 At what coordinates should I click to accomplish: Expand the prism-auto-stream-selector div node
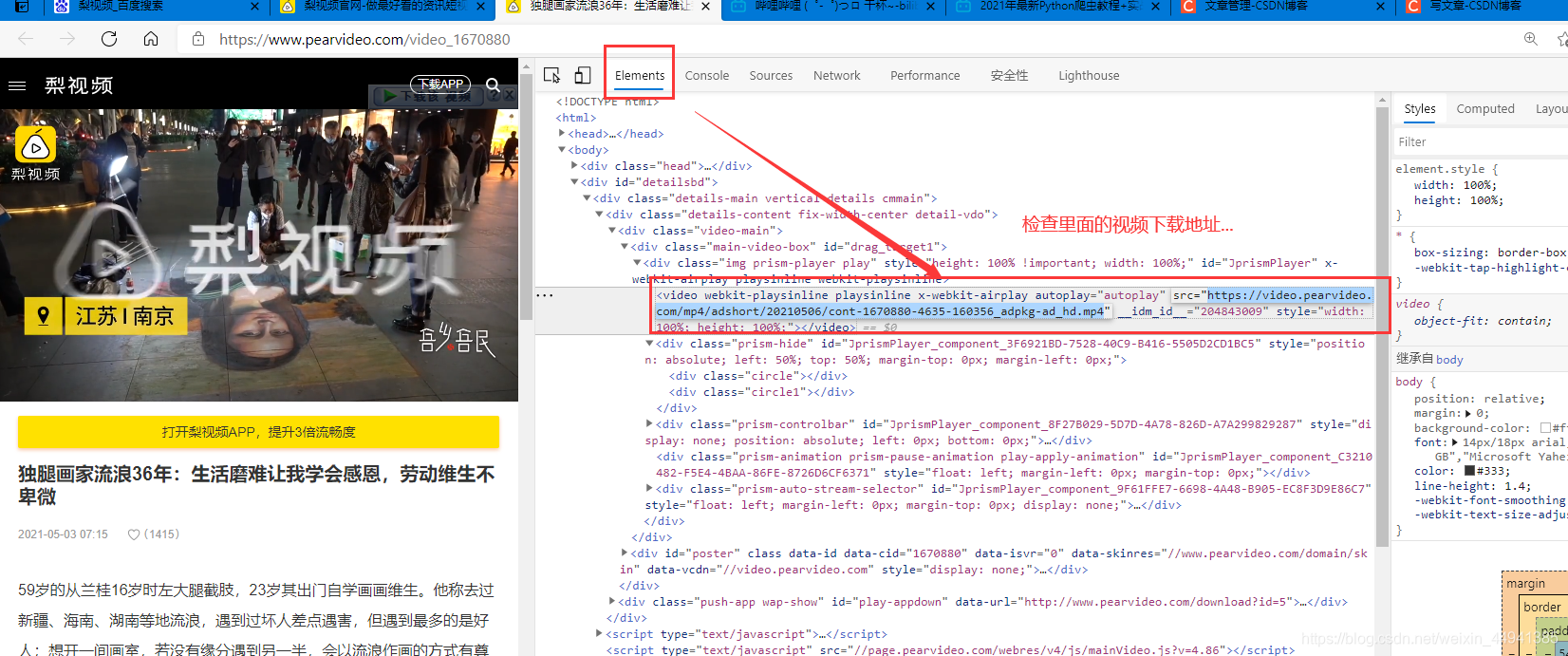649,489
